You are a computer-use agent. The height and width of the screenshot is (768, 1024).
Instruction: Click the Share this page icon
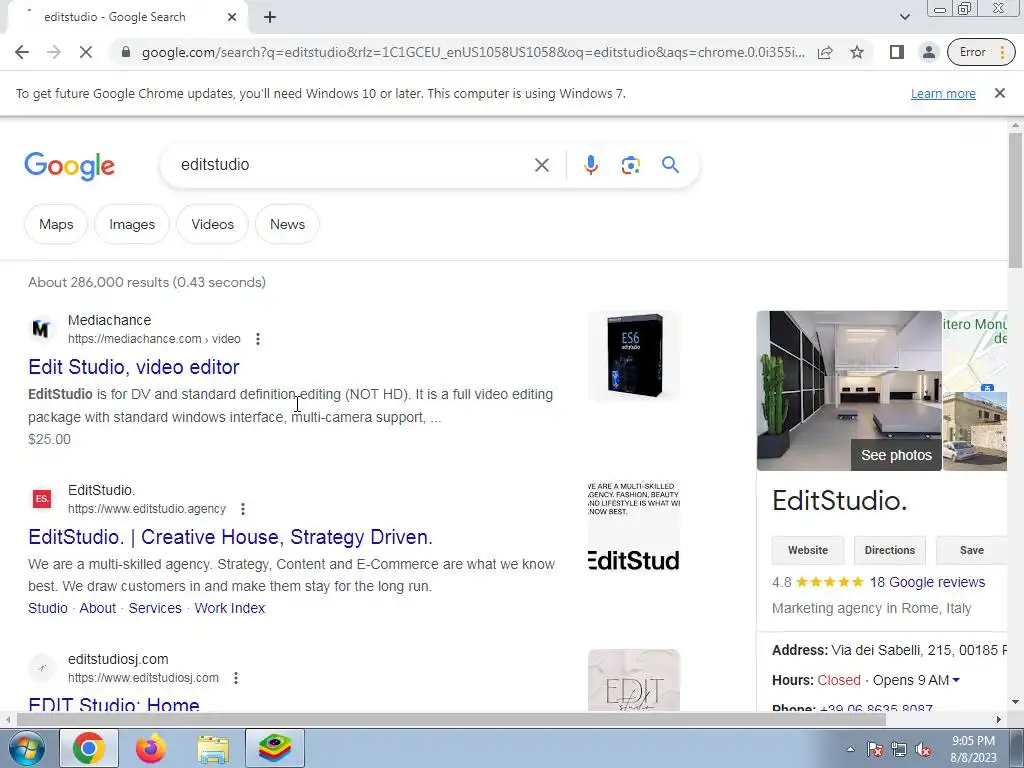825,52
